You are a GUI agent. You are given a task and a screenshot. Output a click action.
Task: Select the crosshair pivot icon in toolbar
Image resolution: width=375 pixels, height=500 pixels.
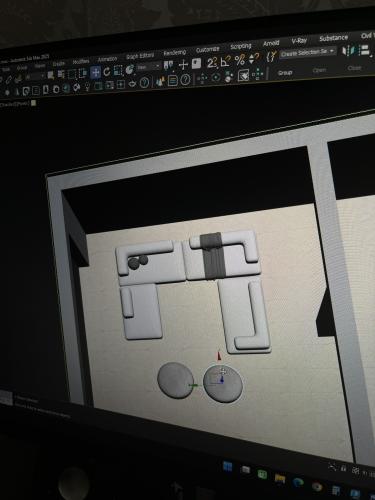tap(183, 64)
